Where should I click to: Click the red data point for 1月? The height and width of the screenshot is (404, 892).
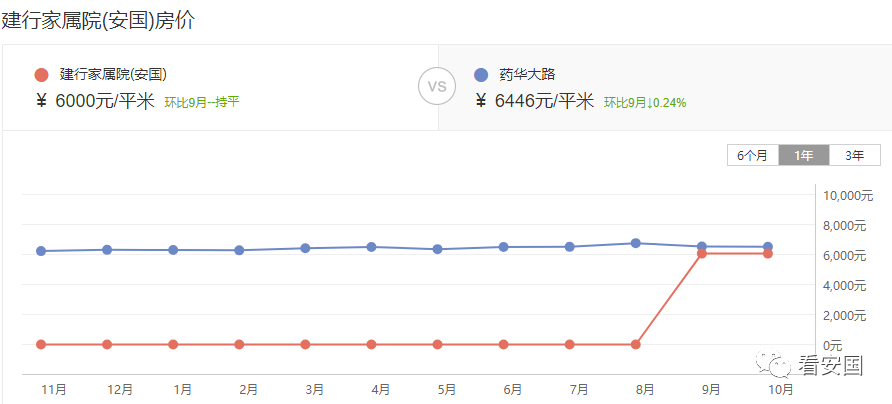click(x=173, y=344)
